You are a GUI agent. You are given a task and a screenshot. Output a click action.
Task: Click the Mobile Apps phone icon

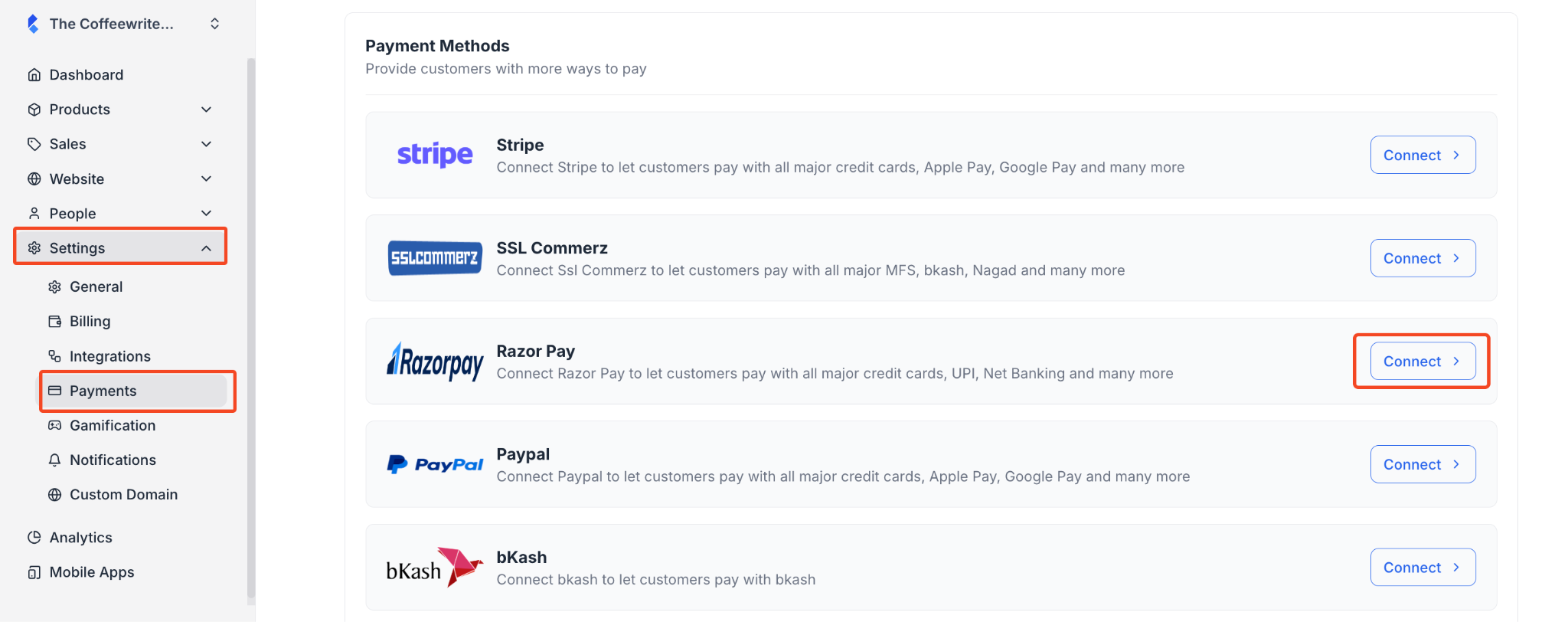34,572
